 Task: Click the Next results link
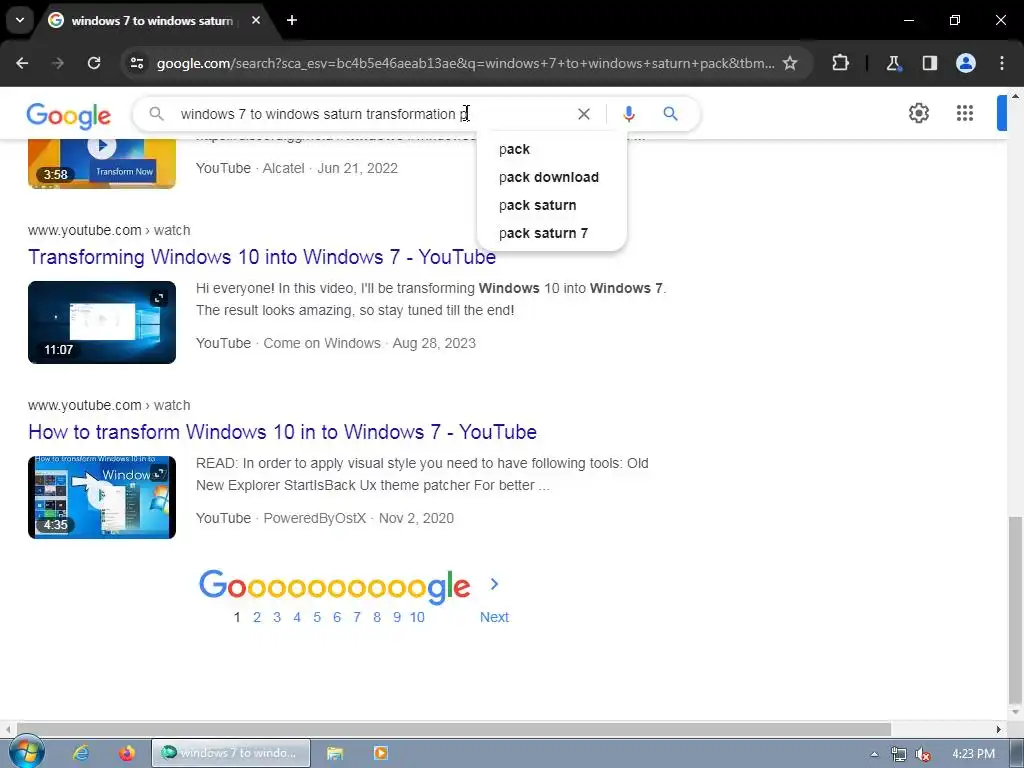[494, 617]
